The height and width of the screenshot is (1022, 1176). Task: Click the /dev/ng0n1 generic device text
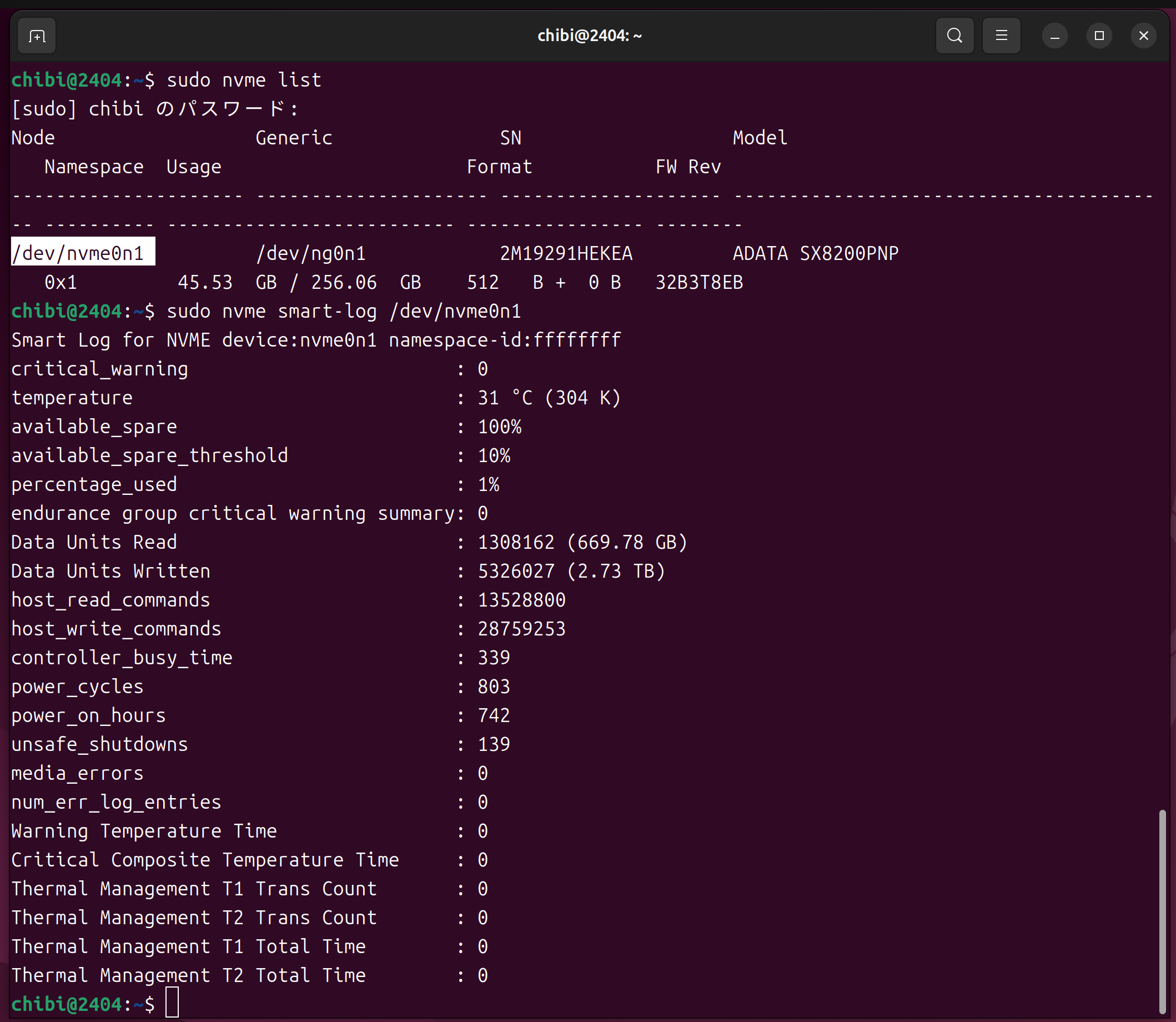coord(311,253)
